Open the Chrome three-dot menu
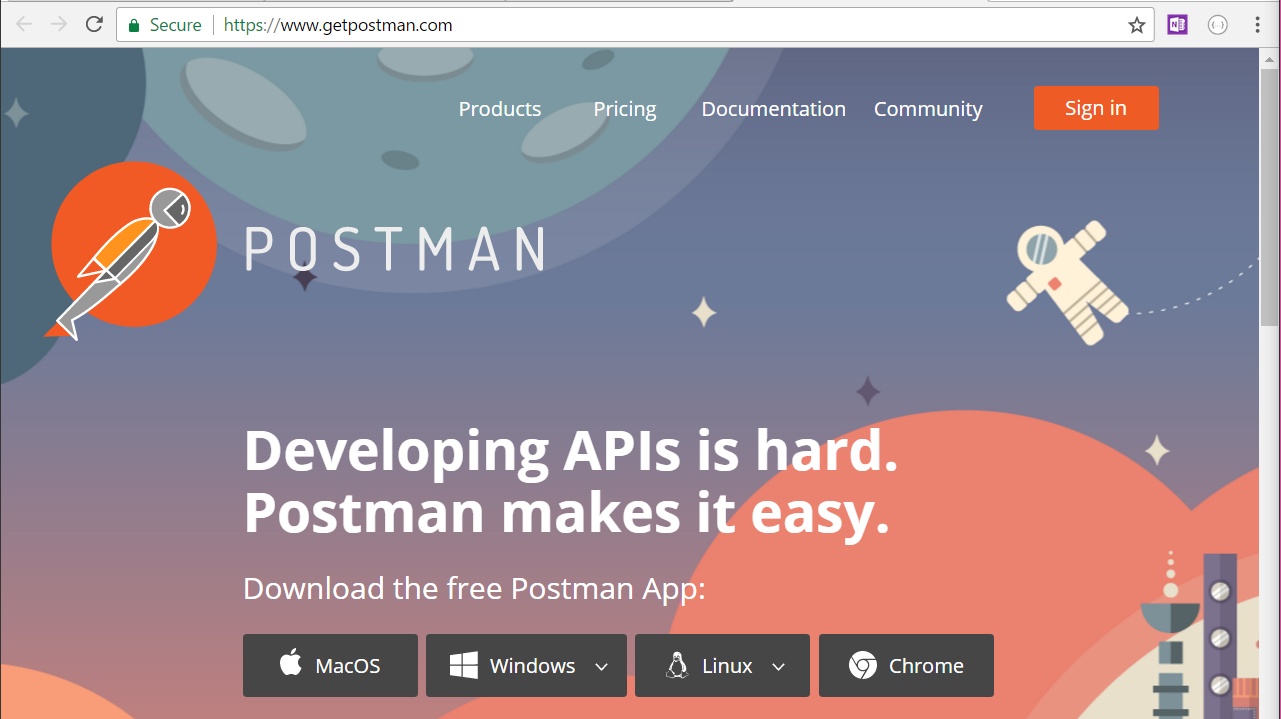The height and width of the screenshot is (719, 1281). click(1257, 25)
